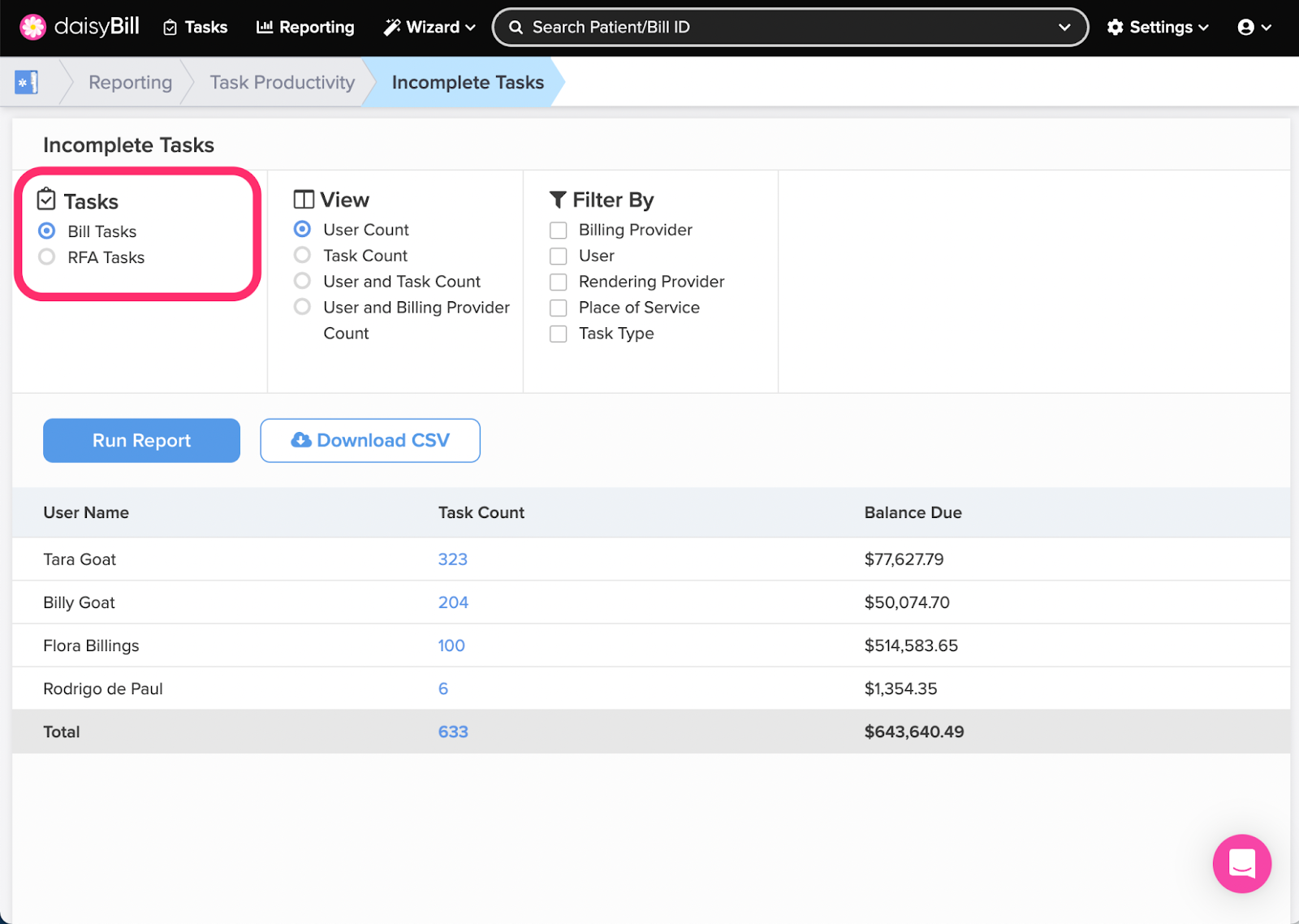The image size is (1299, 924).
Task: Open the chat messenger bubble
Action: click(x=1241, y=863)
